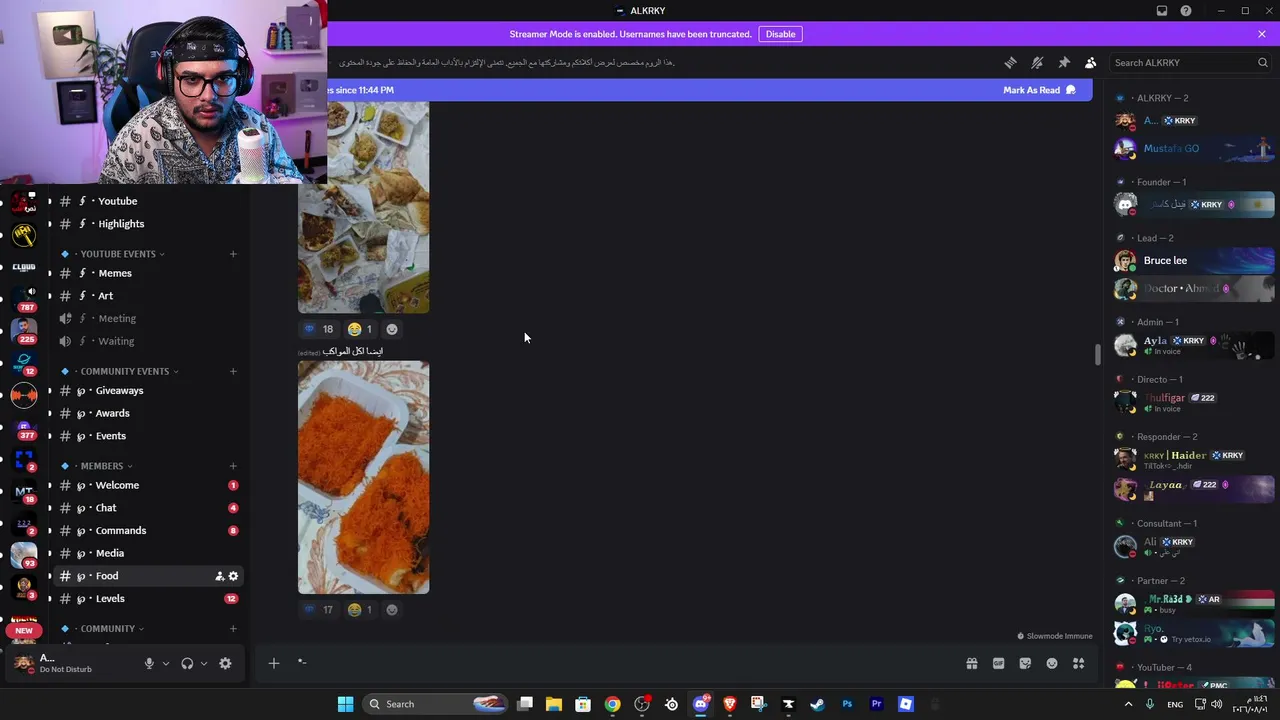The height and width of the screenshot is (720, 1280).
Task: Open the Threads icon in channel header
Action: [x=1010, y=62]
